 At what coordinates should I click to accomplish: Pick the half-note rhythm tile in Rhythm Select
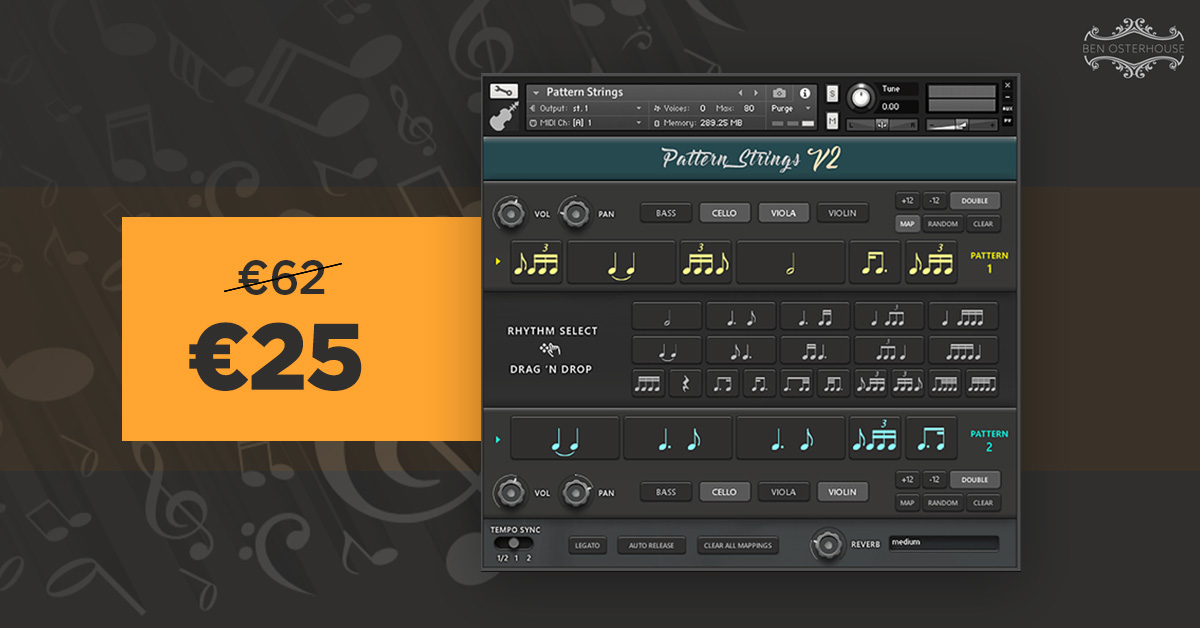(667, 317)
